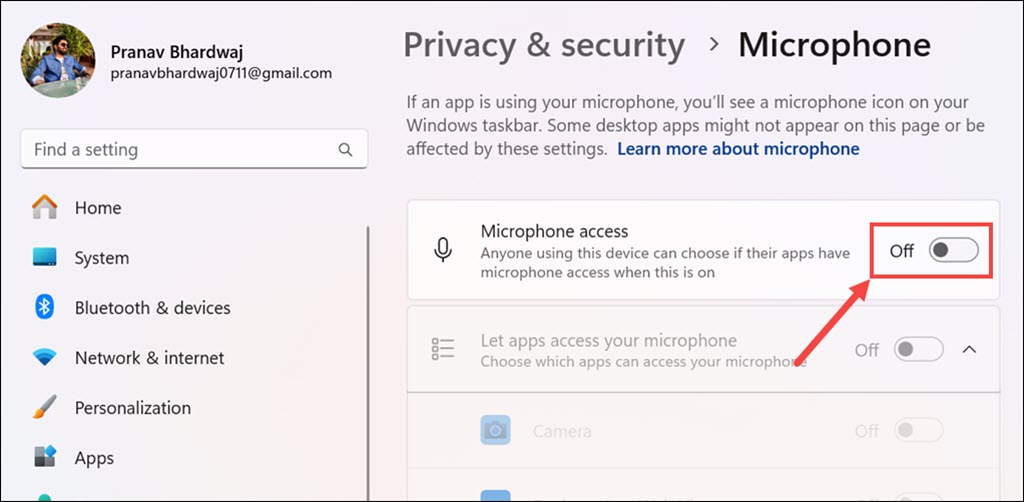Open the Bluetooth & devices settings page

coord(152,308)
